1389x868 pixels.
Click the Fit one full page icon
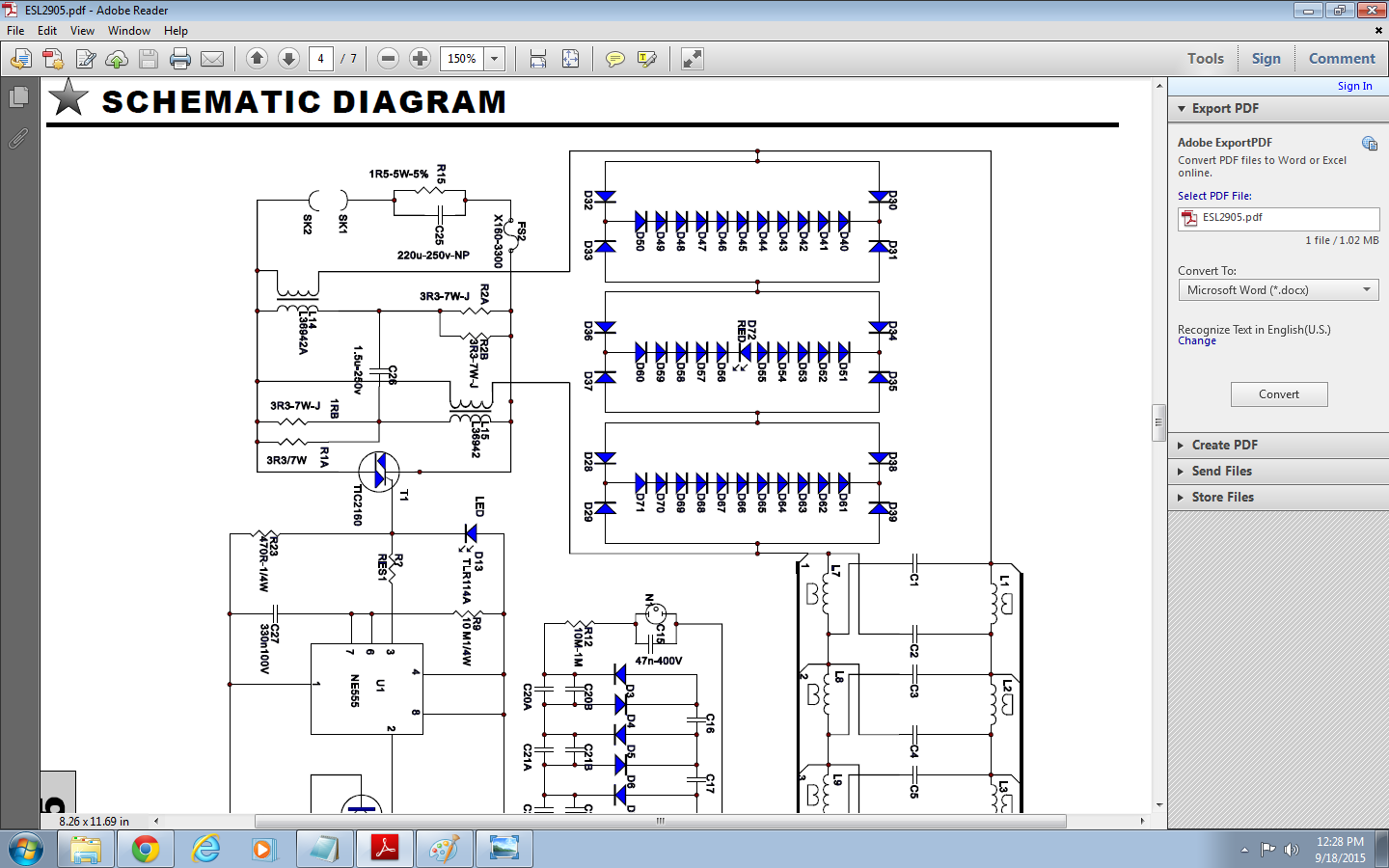pyautogui.click(x=570, y=59)
